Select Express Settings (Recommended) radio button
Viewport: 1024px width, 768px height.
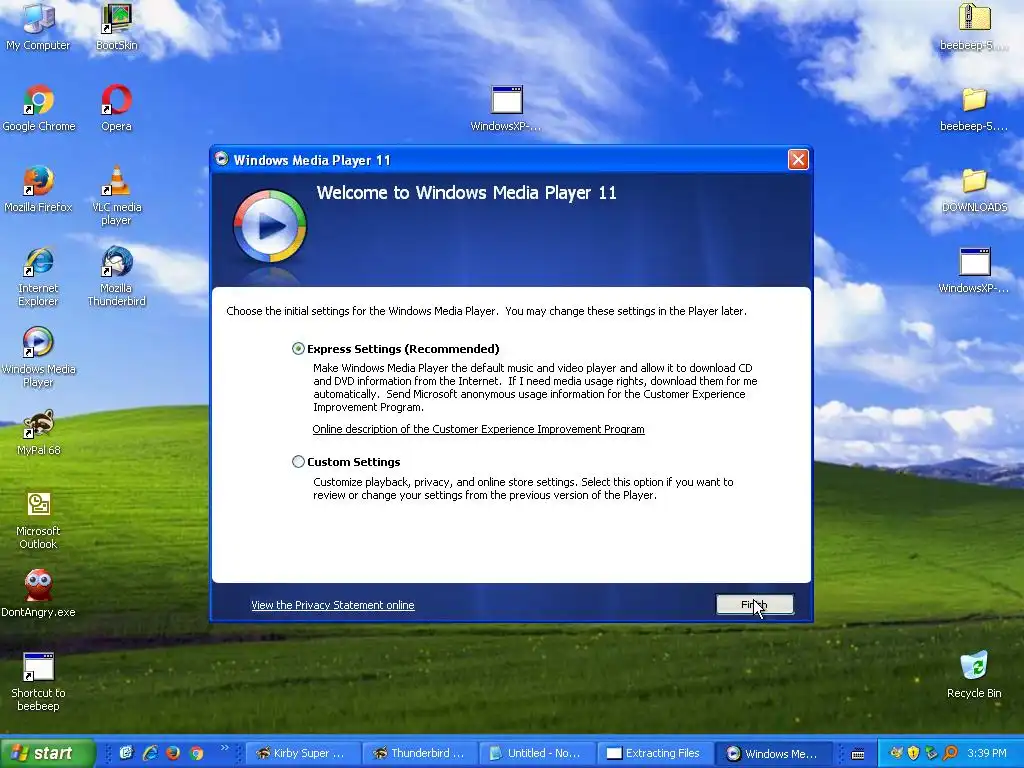coord(298,349)
